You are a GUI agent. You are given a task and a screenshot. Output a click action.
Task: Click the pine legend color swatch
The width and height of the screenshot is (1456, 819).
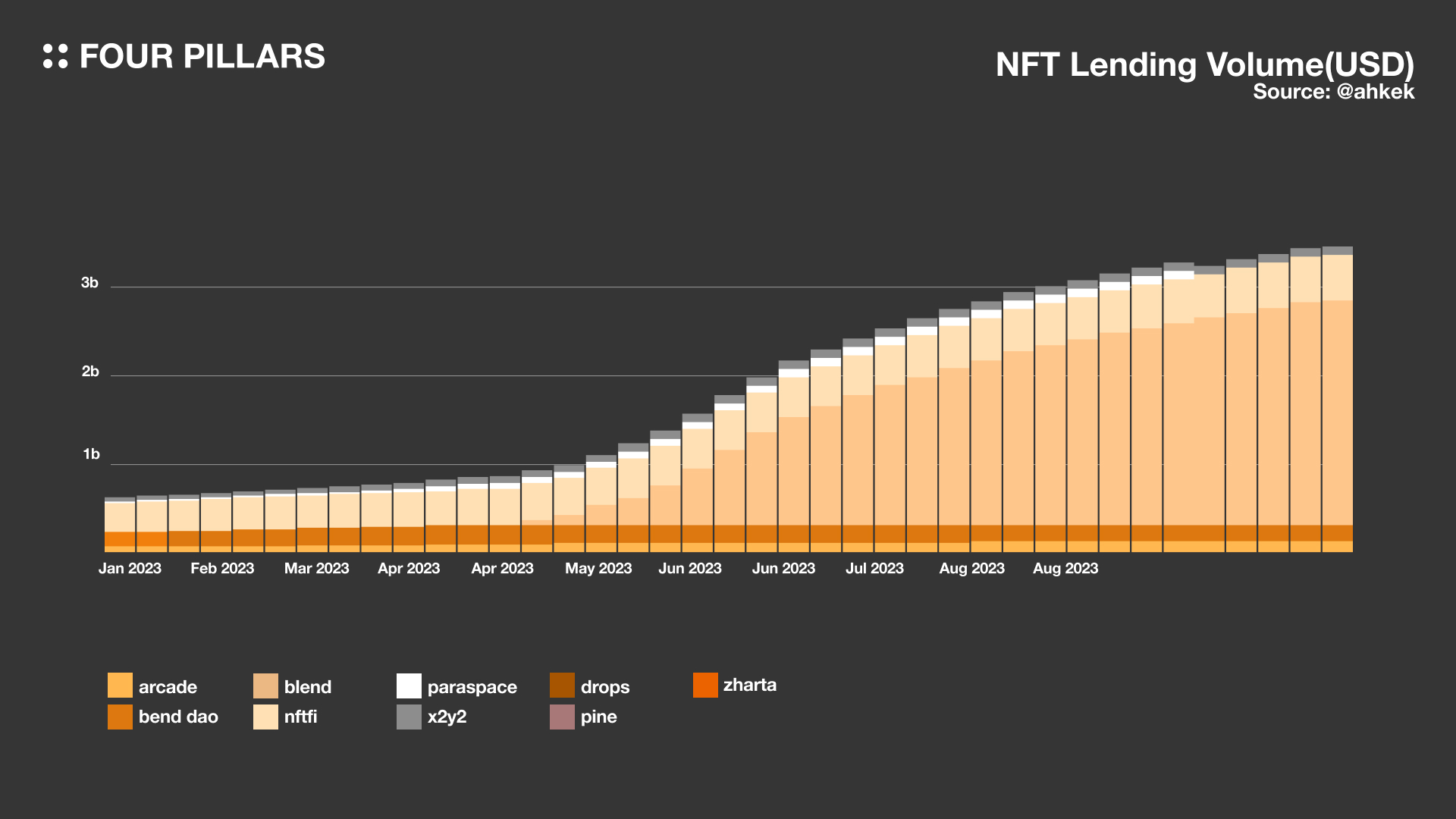562,716
